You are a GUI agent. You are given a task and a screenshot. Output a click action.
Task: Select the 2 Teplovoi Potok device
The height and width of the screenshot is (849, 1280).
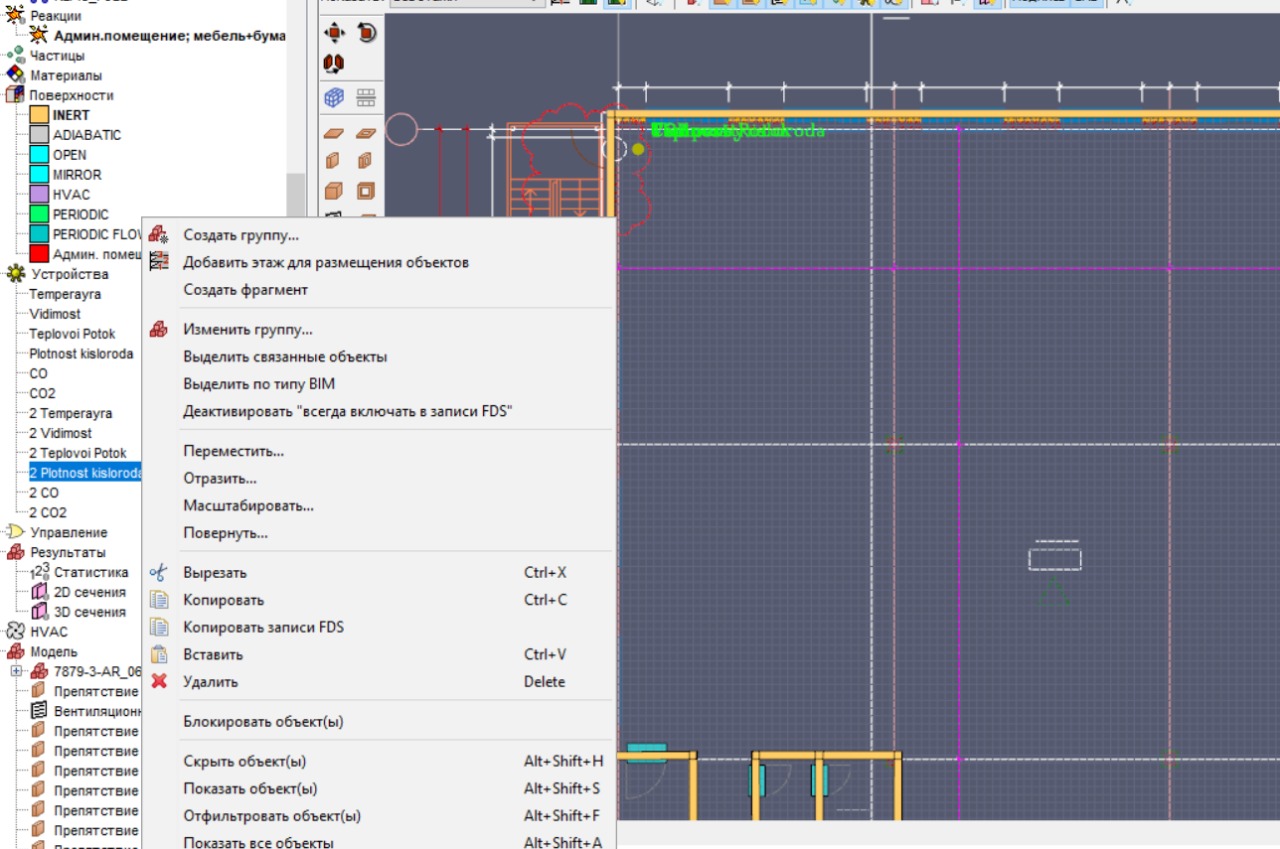click(78, 453)
